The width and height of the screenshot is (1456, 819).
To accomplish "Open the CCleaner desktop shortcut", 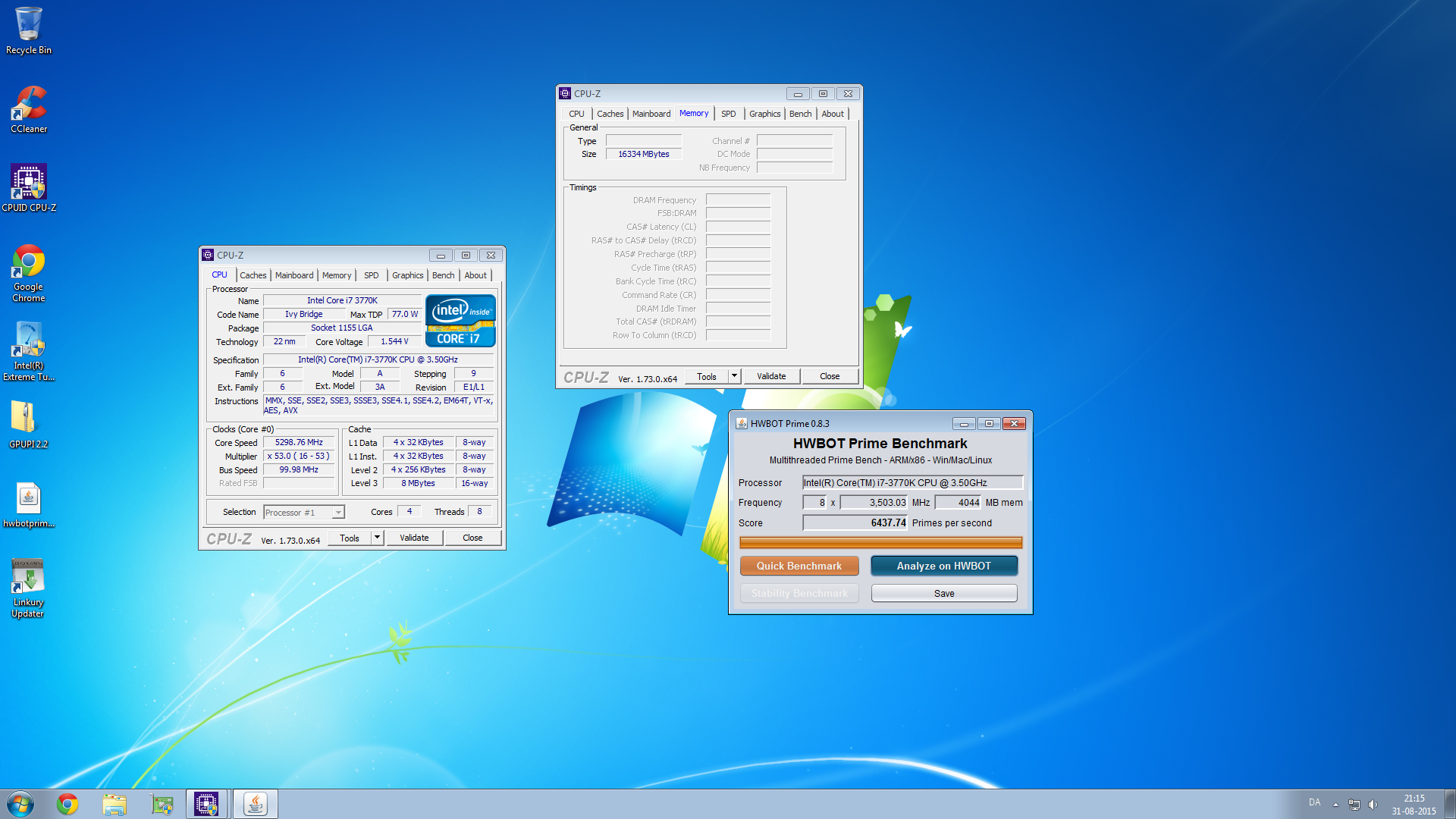I will coord(29,110).
